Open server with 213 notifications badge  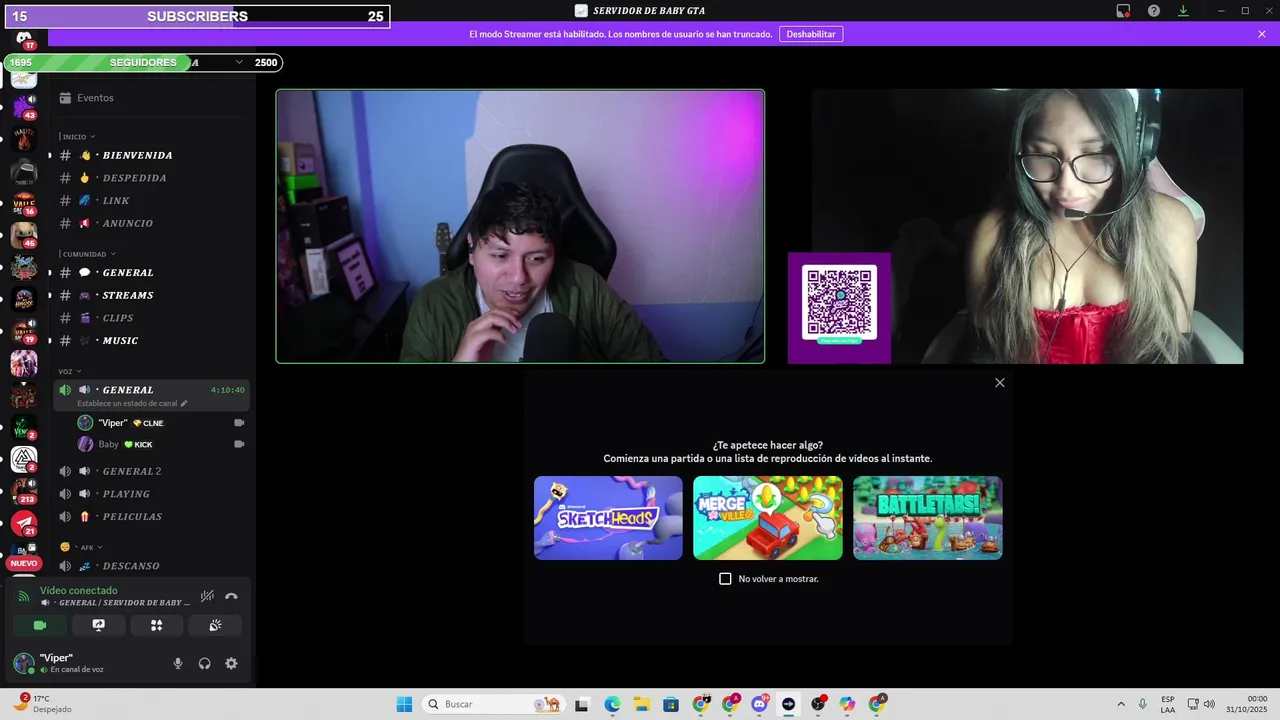pyautogui.click(x=24, y=491)
